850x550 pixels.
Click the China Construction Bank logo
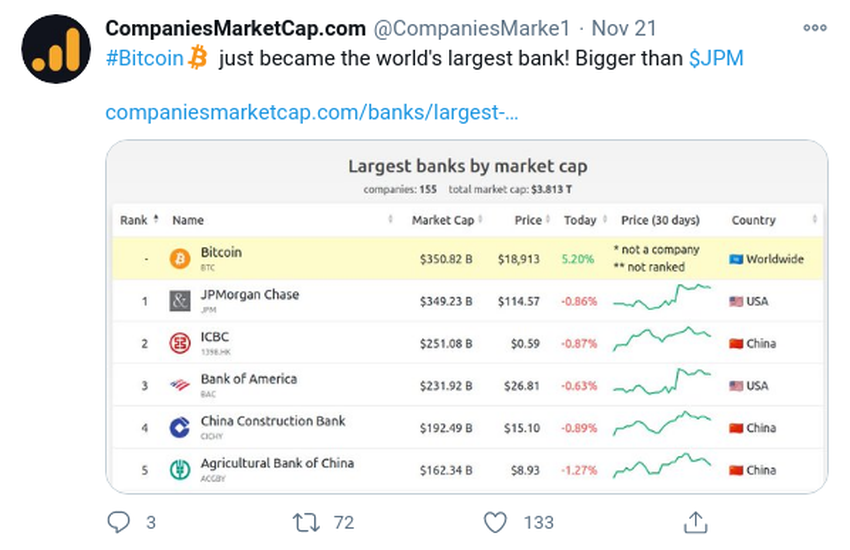(x=180, y=428)
